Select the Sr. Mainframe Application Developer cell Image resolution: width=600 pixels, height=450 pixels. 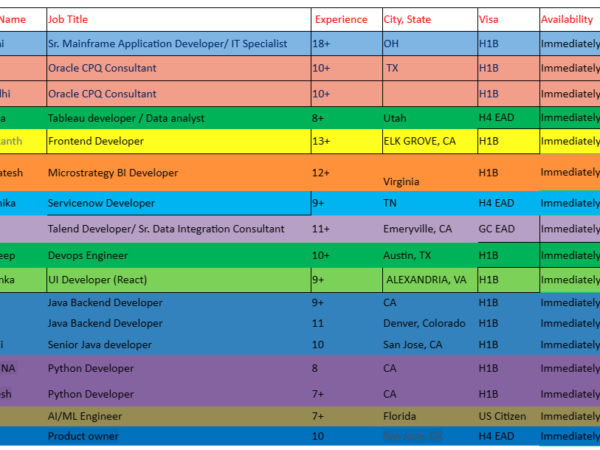(167, 44)
